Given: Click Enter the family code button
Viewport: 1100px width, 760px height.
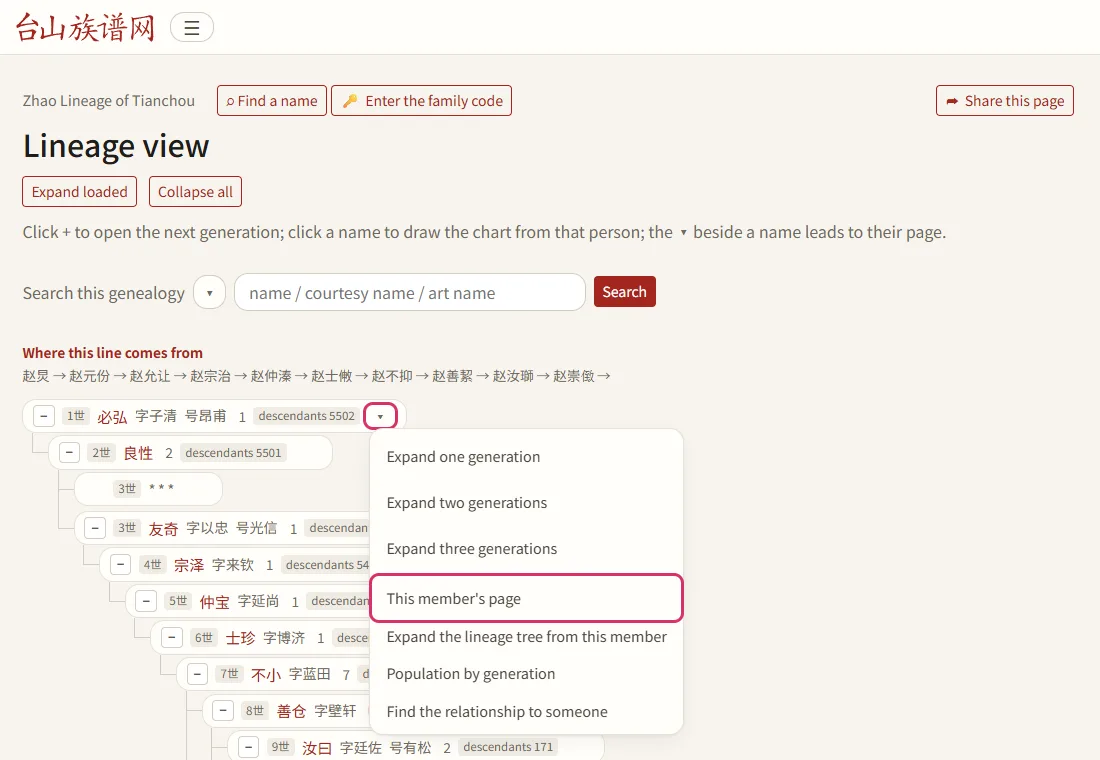Looking at the screenshot, I should pyautogui.click(x=422, y=100).
